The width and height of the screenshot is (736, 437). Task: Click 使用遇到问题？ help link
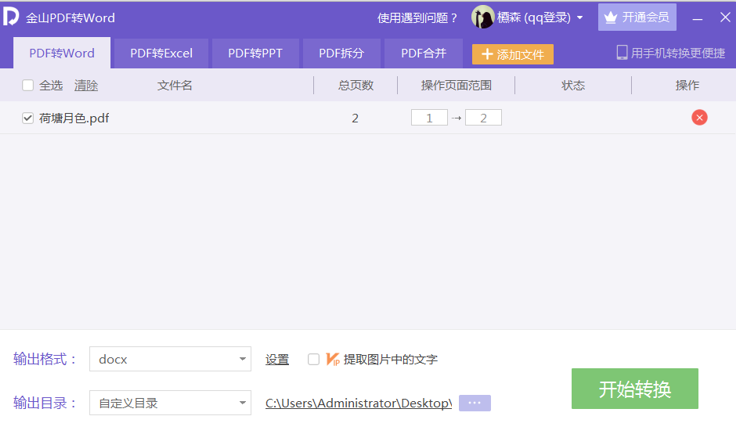tap(417, 18)
